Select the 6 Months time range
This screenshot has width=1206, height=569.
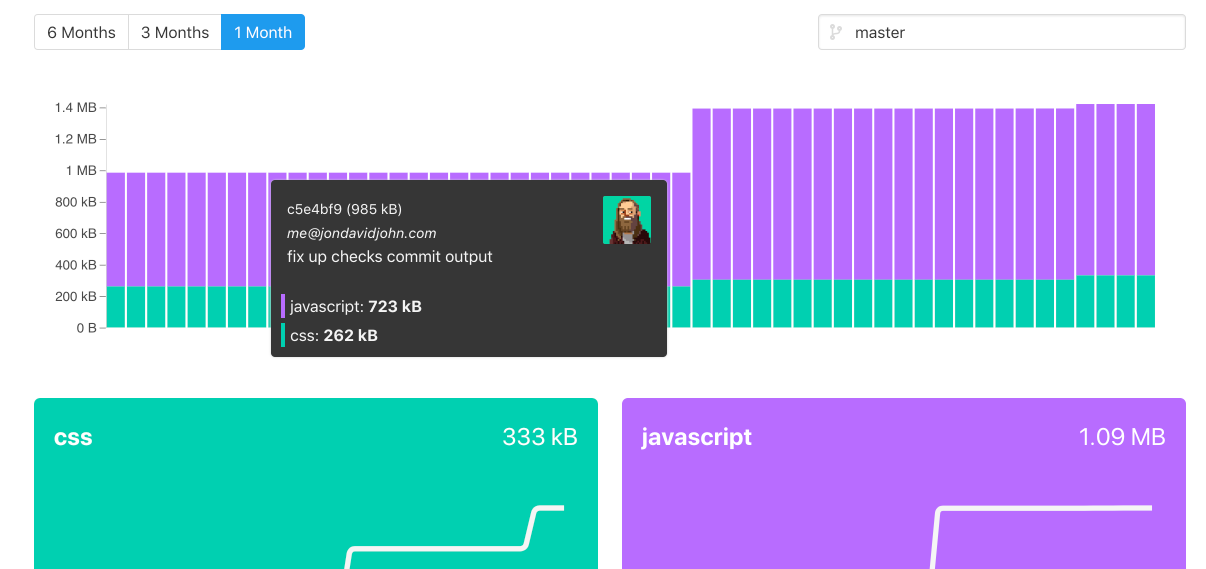pos(81,32)
